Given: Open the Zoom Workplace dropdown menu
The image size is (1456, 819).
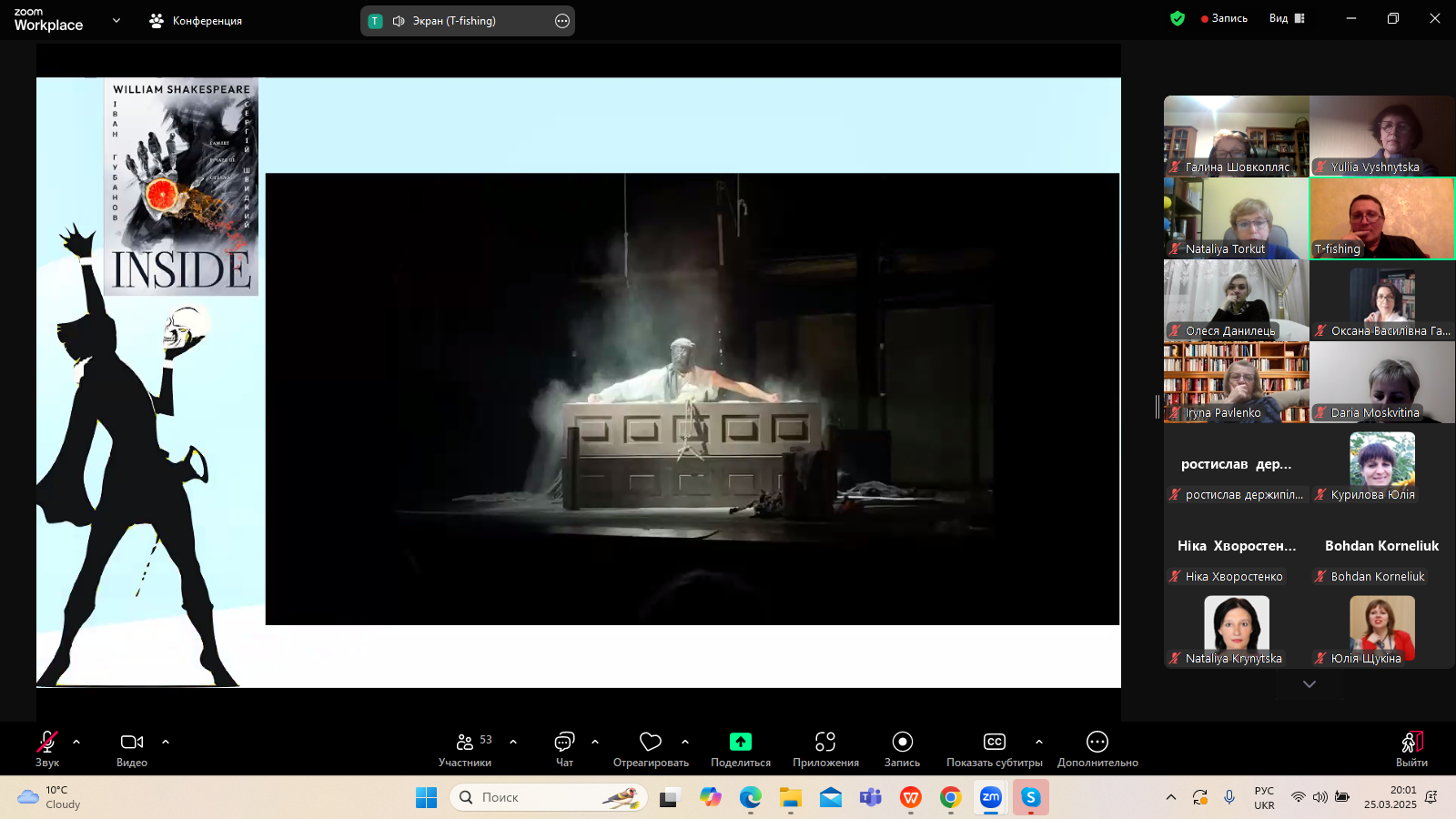Looking at the screenshot, I should point(116,20).
